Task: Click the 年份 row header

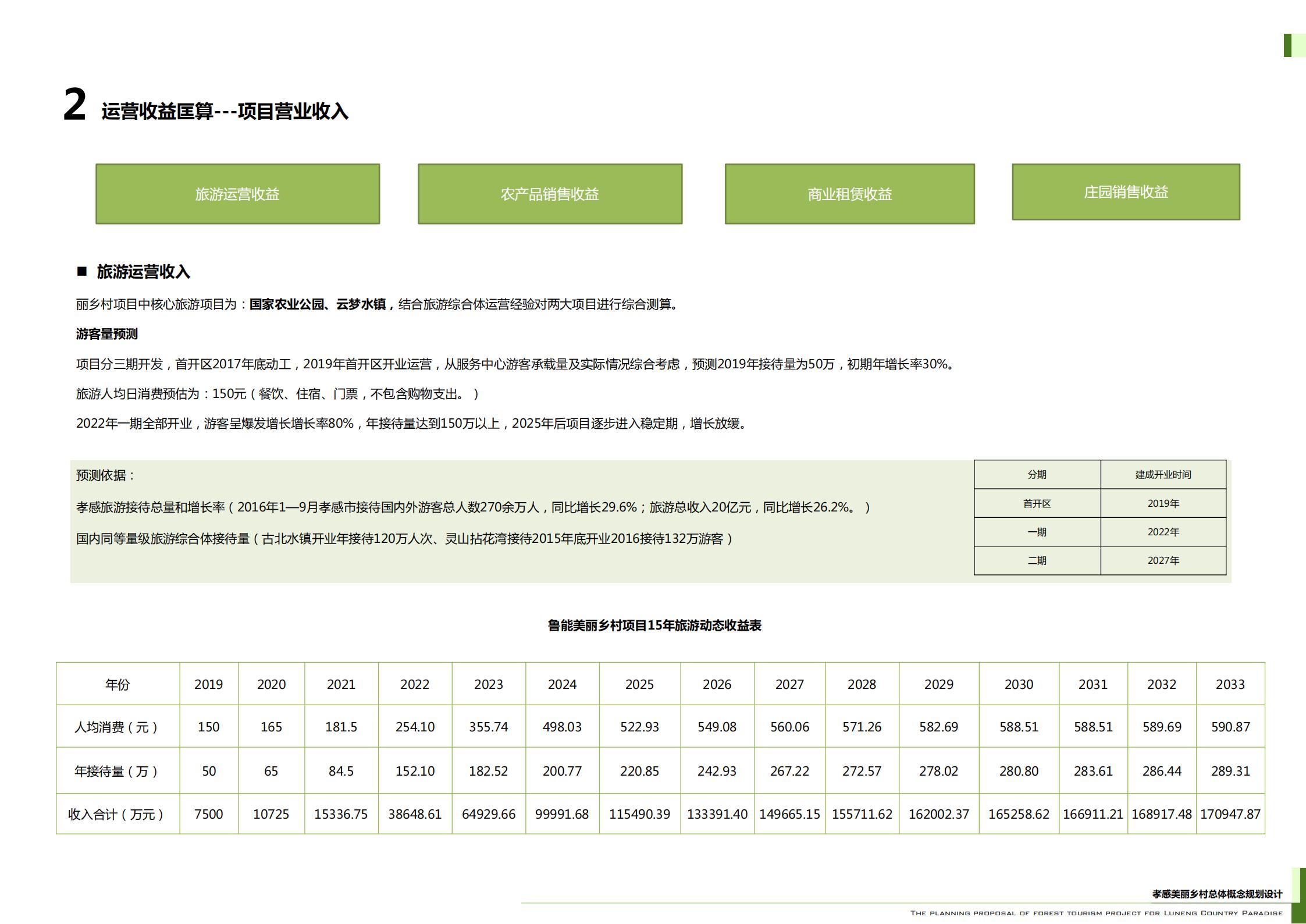Action: (118, 684)
